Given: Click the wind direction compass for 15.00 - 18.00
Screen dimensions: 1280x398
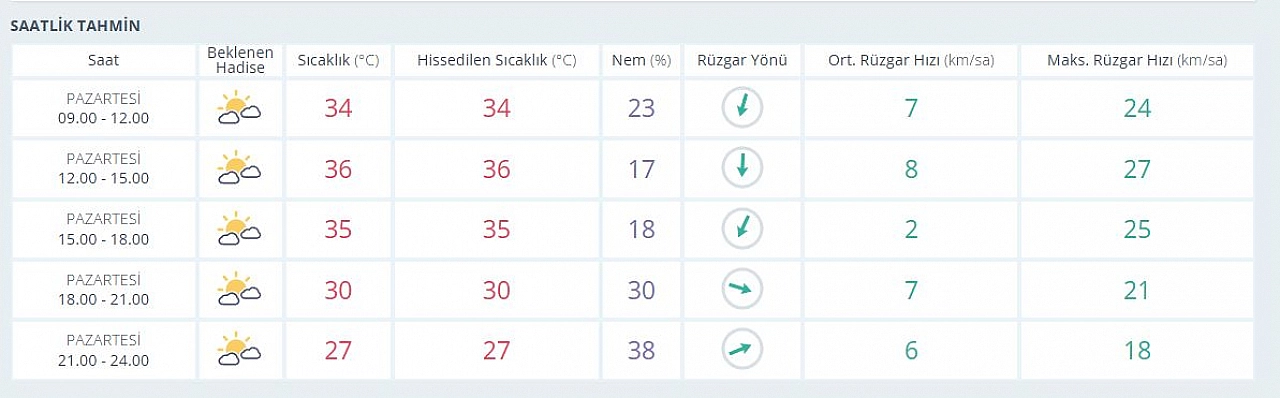Looking at the screenshot, I should pos(742,229).
